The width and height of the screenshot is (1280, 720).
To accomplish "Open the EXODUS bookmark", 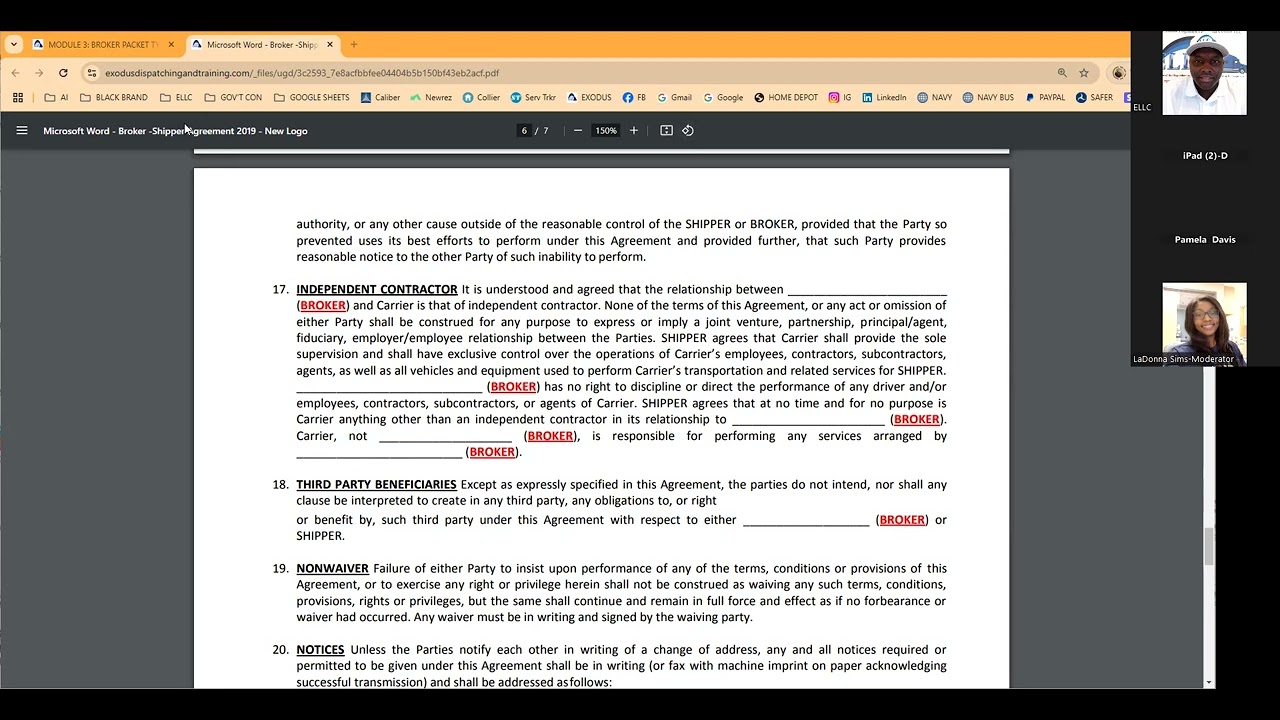I will pyautogui.click(x=589, y=97).
